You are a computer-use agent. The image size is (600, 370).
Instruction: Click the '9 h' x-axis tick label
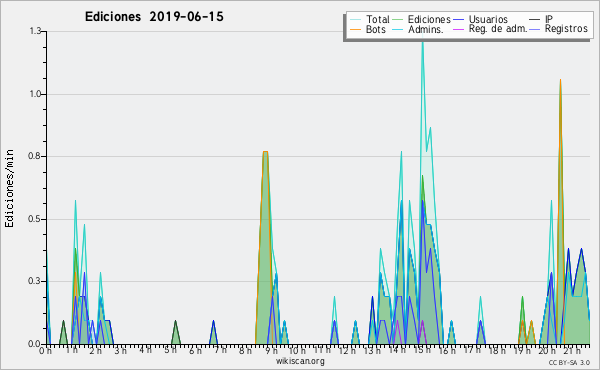click(272, 350)
